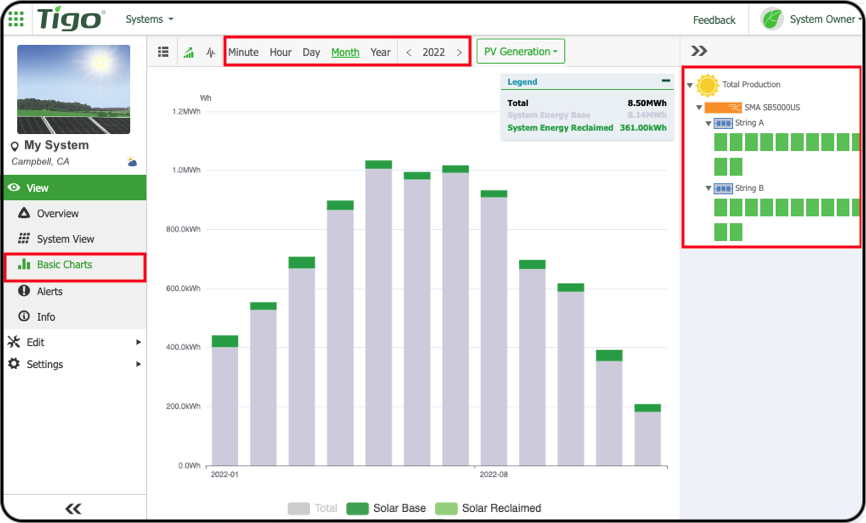
Task: Click the Alerts exclamation icon
Action: (x=24, y=290)
